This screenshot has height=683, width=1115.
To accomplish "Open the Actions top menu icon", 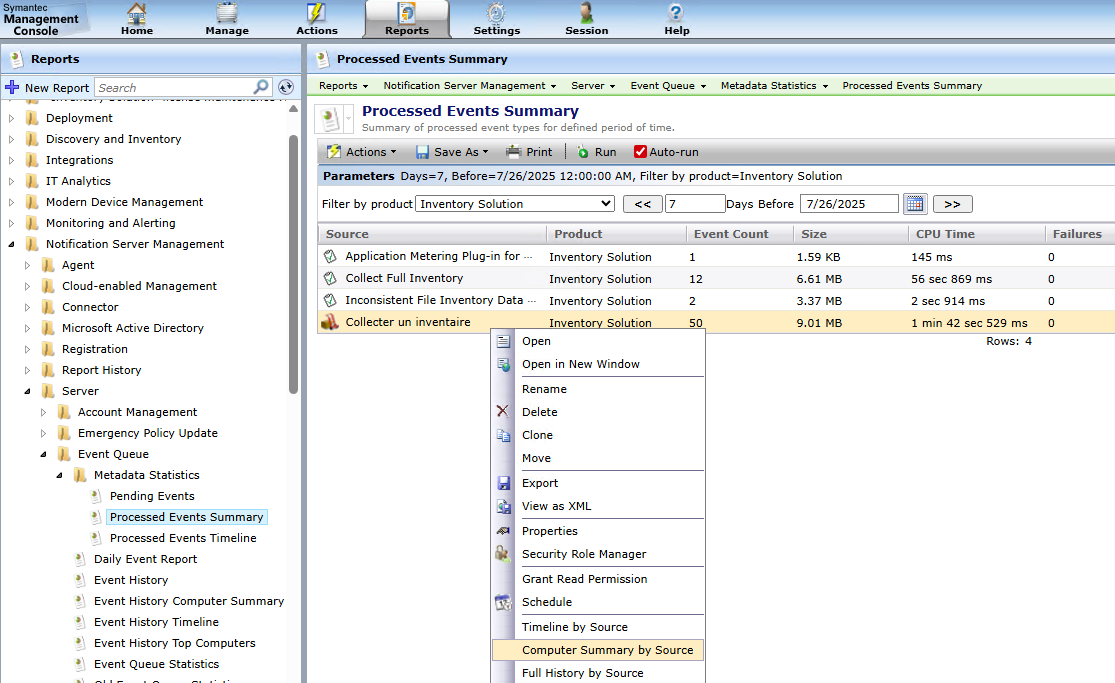I will 316,13.
